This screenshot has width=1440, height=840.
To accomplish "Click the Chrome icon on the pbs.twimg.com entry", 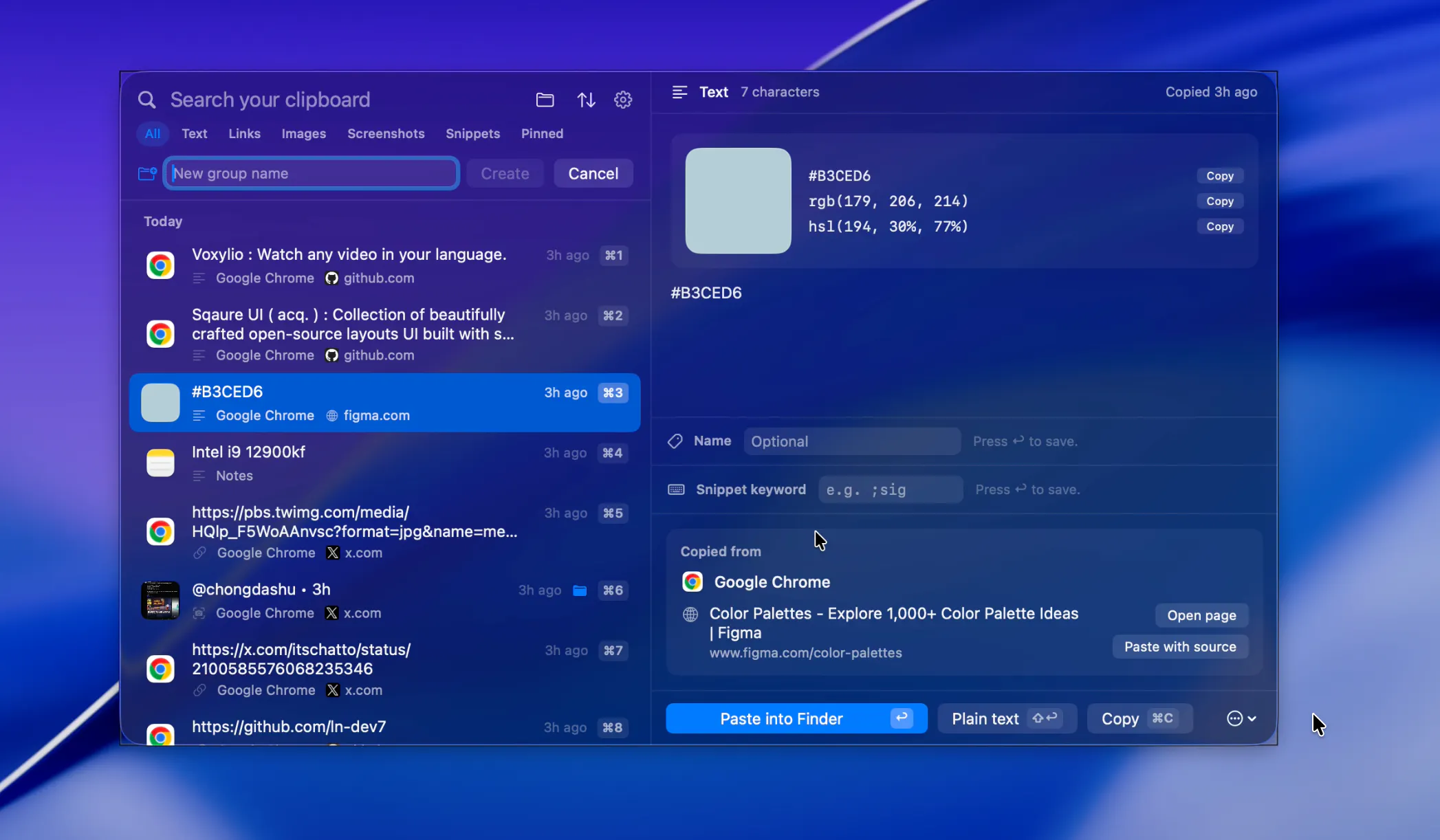I will click(x=160, y=531).
